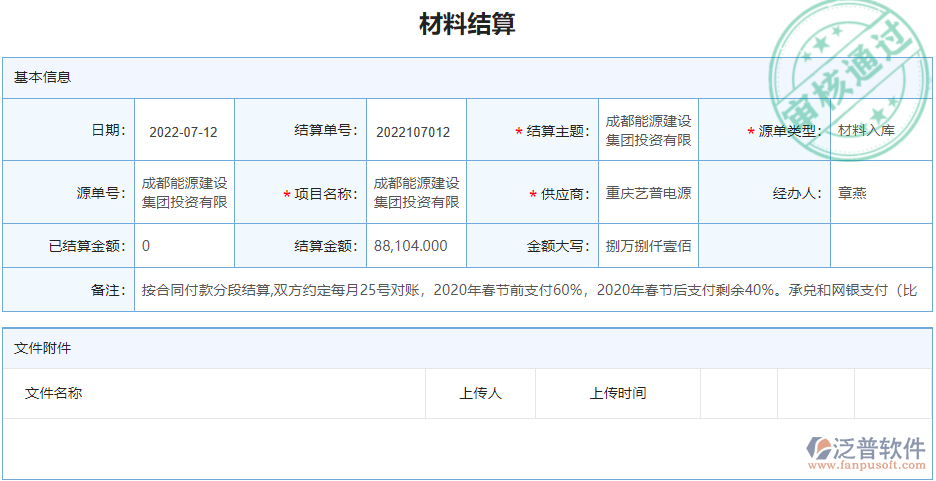
Task: Click the 供应商 field showing 重庆艺普电源
Action: point(648,193)
